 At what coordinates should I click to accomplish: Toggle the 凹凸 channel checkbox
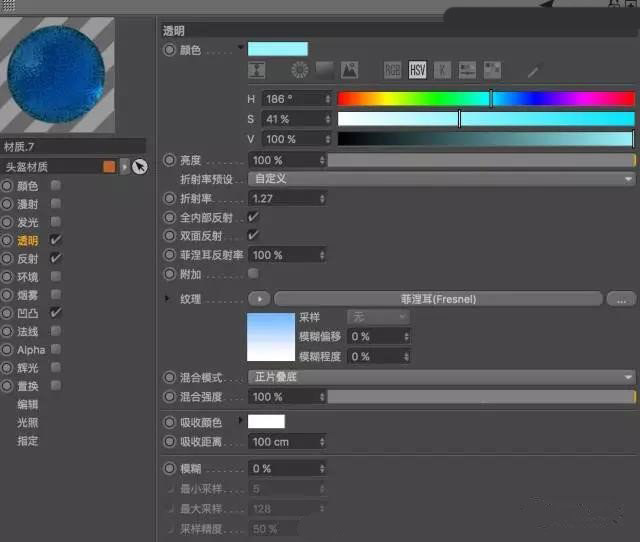[x=56, y=313]
